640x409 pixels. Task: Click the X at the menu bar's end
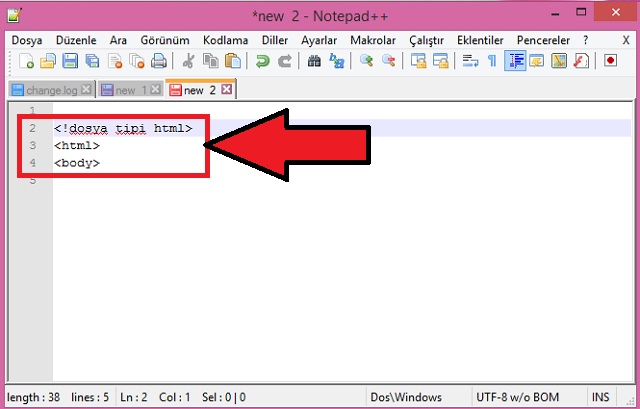coord(626,40)
